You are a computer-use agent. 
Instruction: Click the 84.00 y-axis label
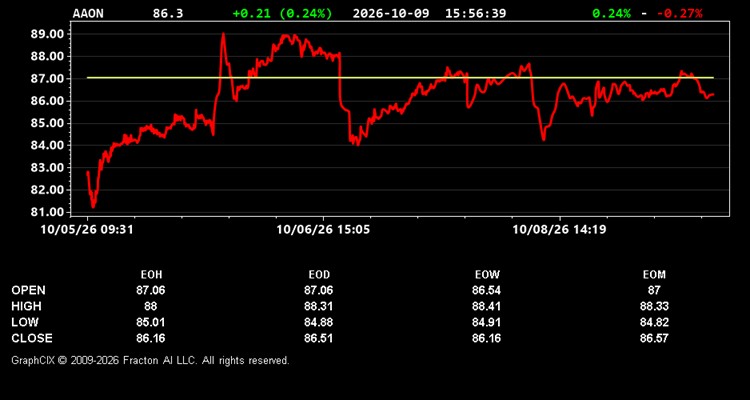47,145
